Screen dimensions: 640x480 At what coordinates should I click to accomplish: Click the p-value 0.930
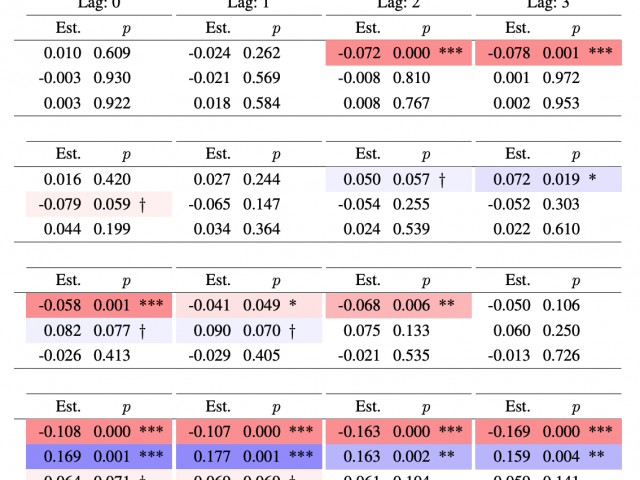(x=111, y=78)
